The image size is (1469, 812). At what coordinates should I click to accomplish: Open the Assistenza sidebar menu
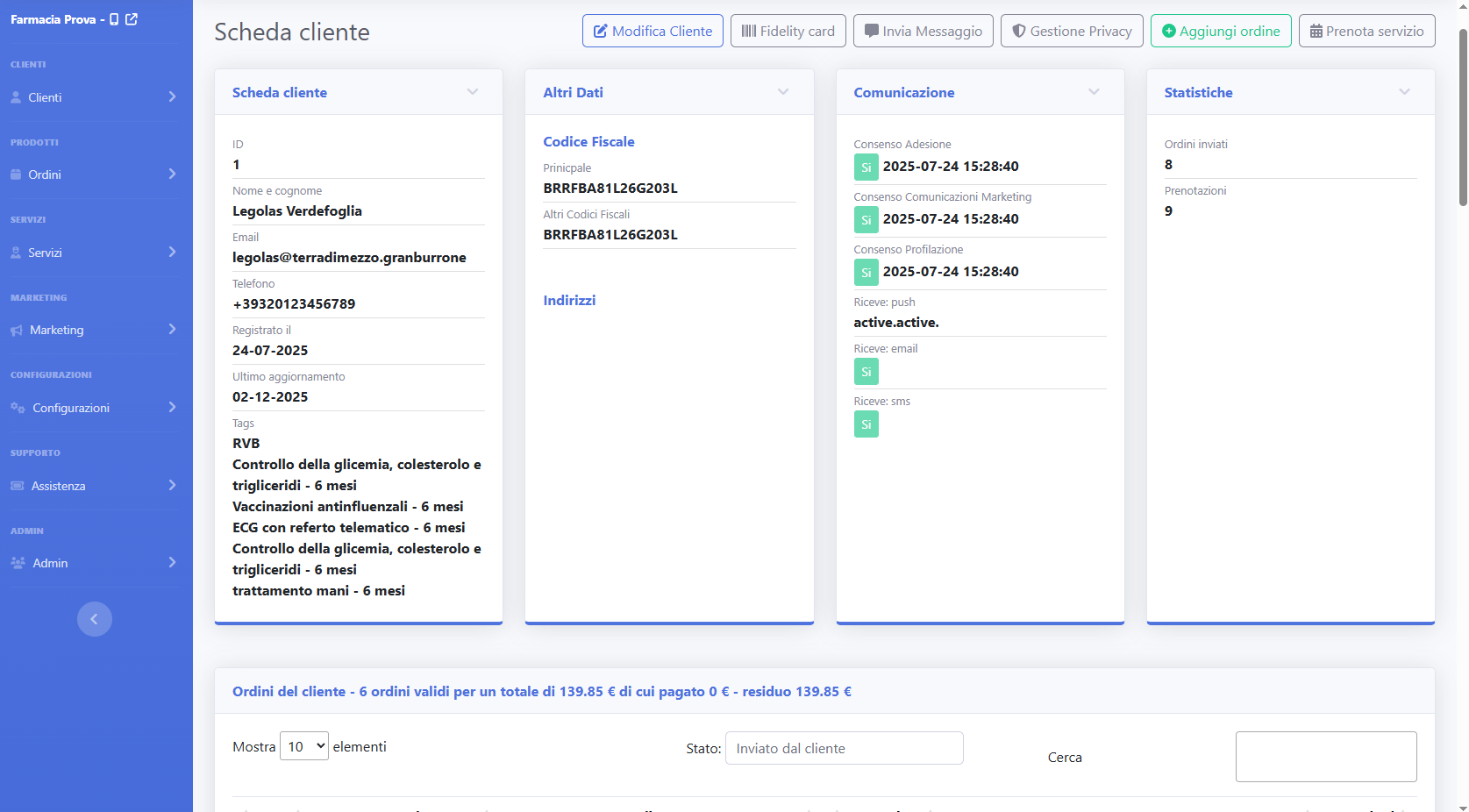[x=93, y=486]
